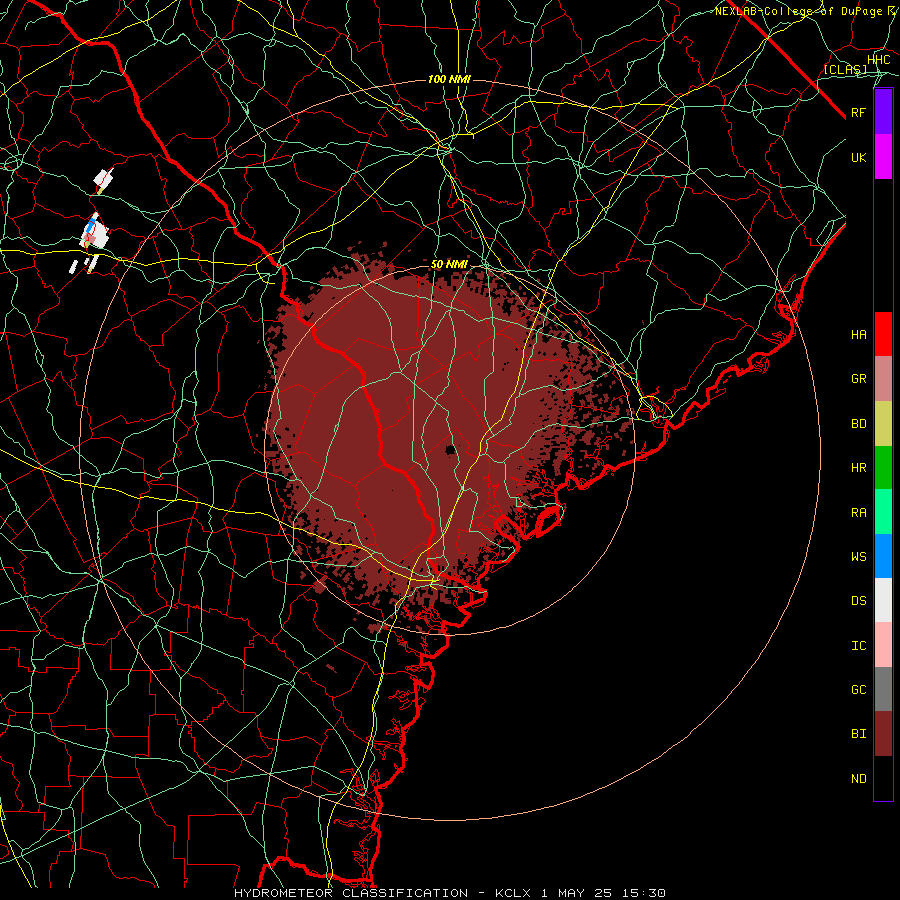Click the GR pink legend swatch

[883, 379]
